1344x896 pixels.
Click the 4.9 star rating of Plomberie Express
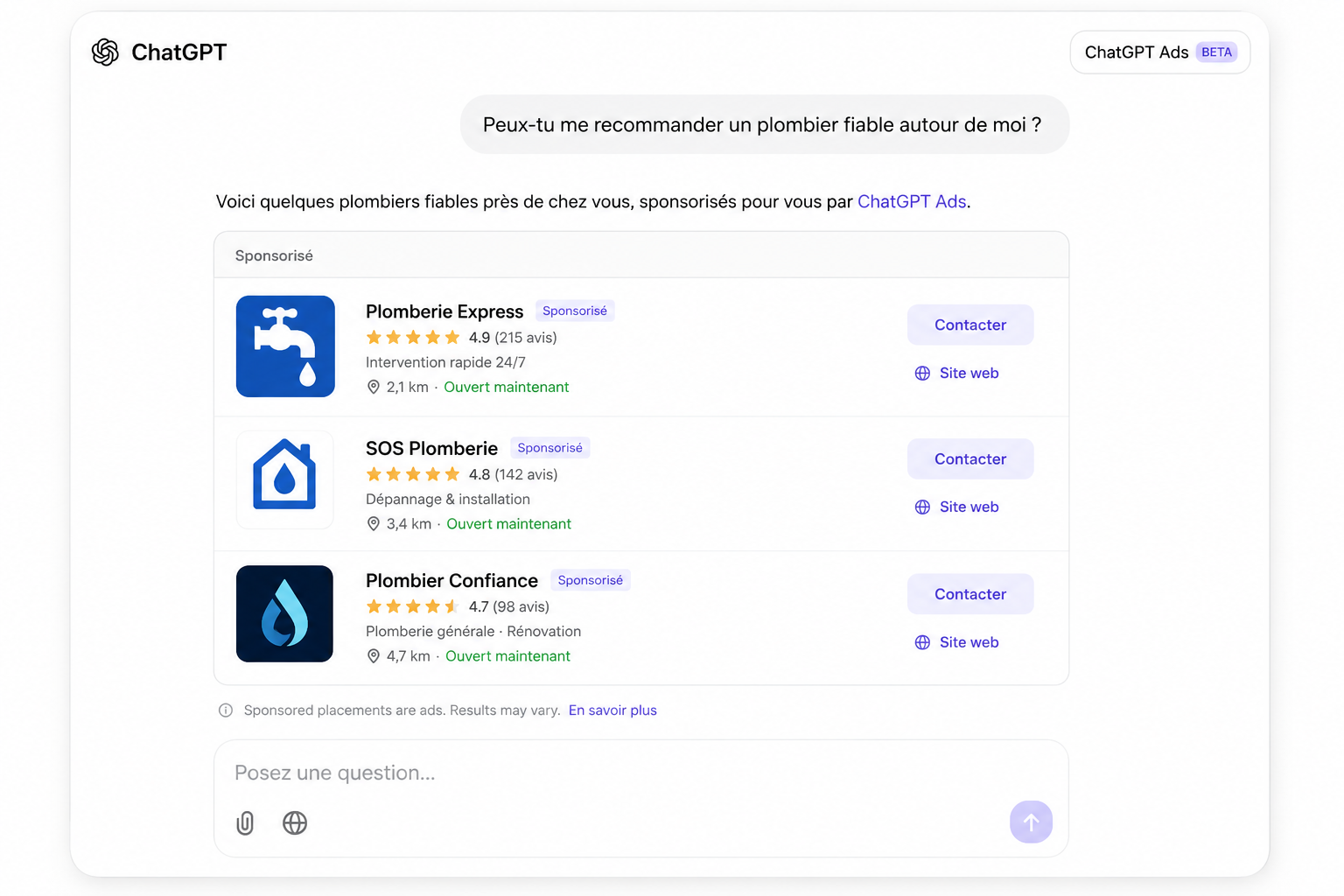click(413, 338)
